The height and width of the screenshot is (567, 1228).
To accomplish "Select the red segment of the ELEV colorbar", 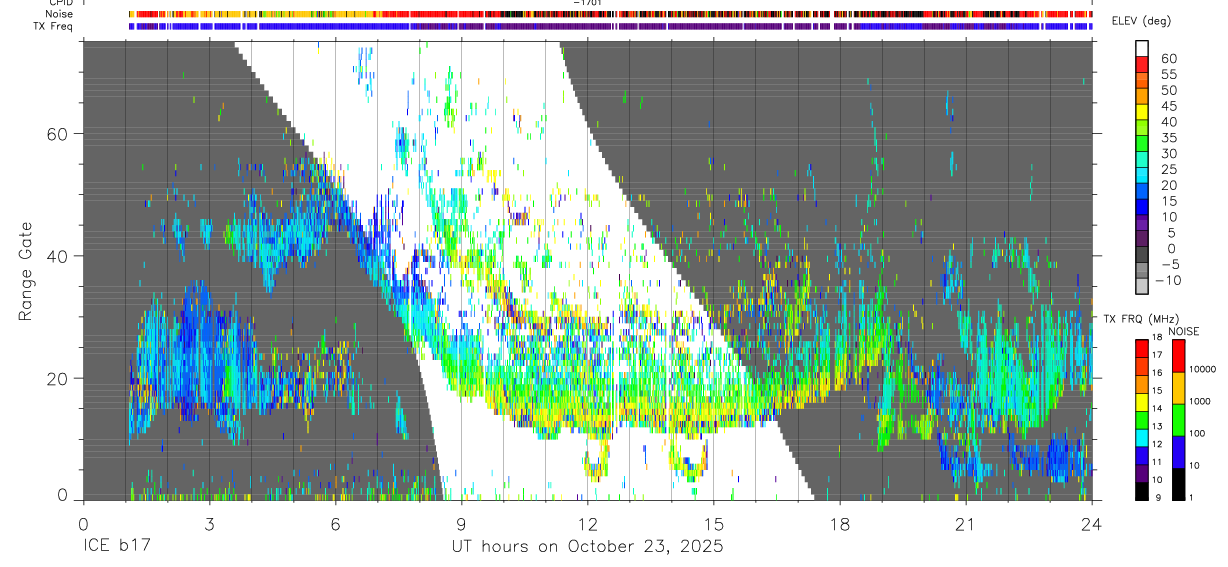I will (x=1142, y=64).
